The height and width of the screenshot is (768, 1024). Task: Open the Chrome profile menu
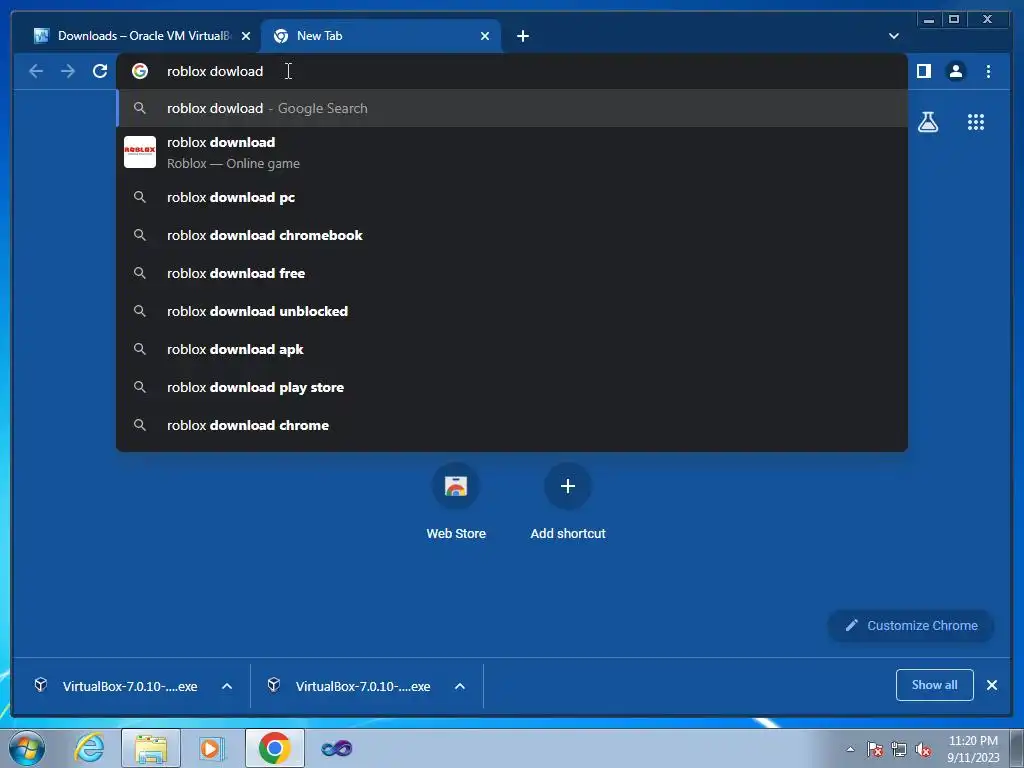[955, 71]
